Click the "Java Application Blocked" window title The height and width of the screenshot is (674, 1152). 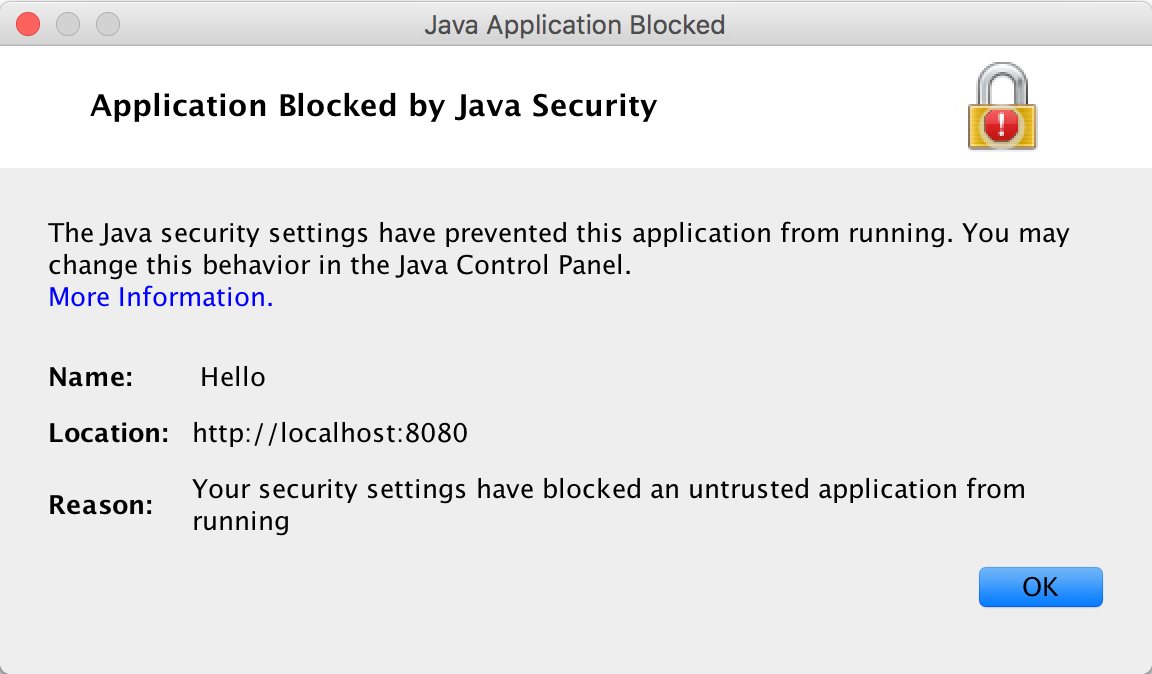(x=575, y=25)
